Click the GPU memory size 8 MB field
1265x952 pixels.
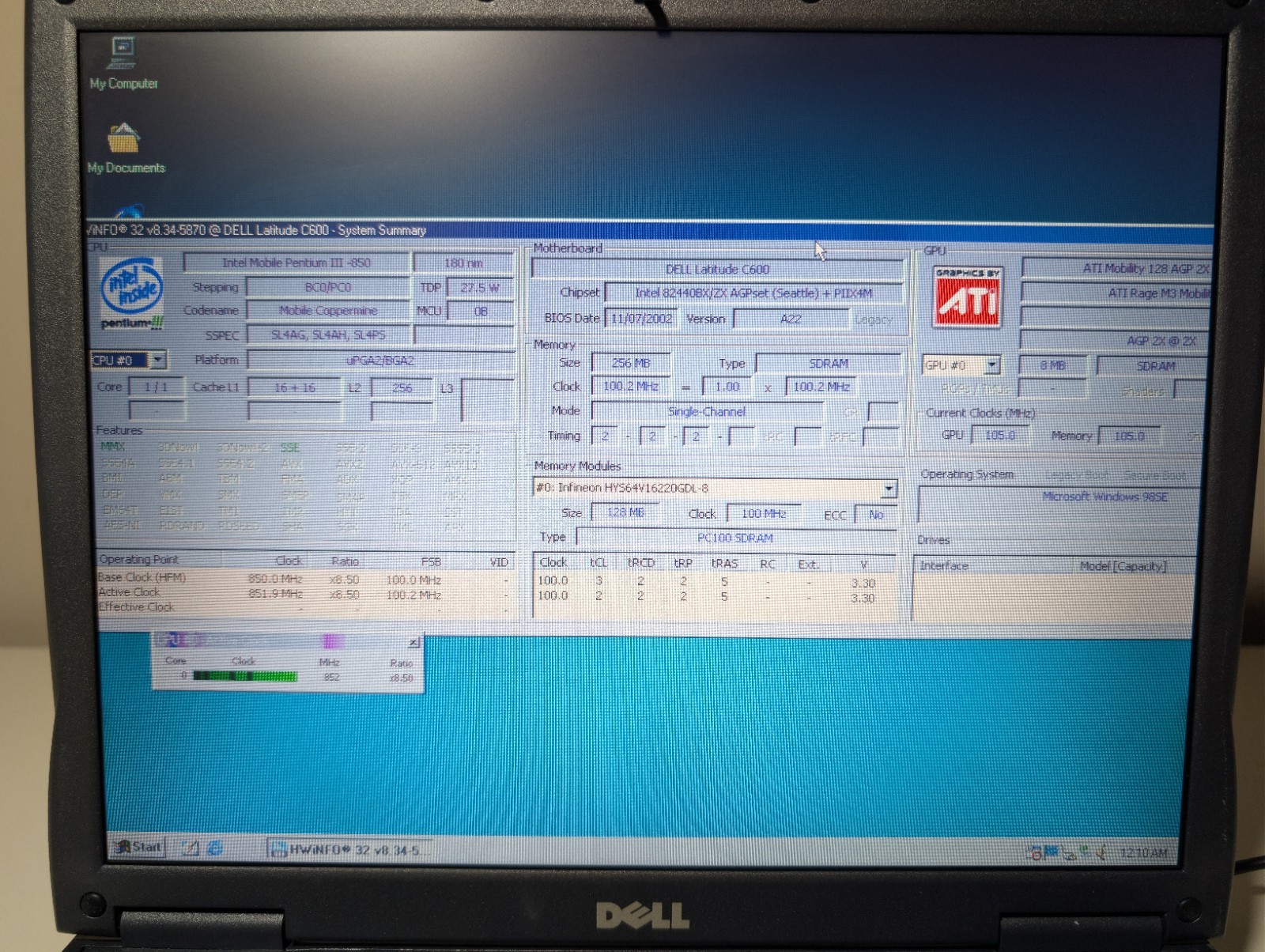[x=1052, y=366]
